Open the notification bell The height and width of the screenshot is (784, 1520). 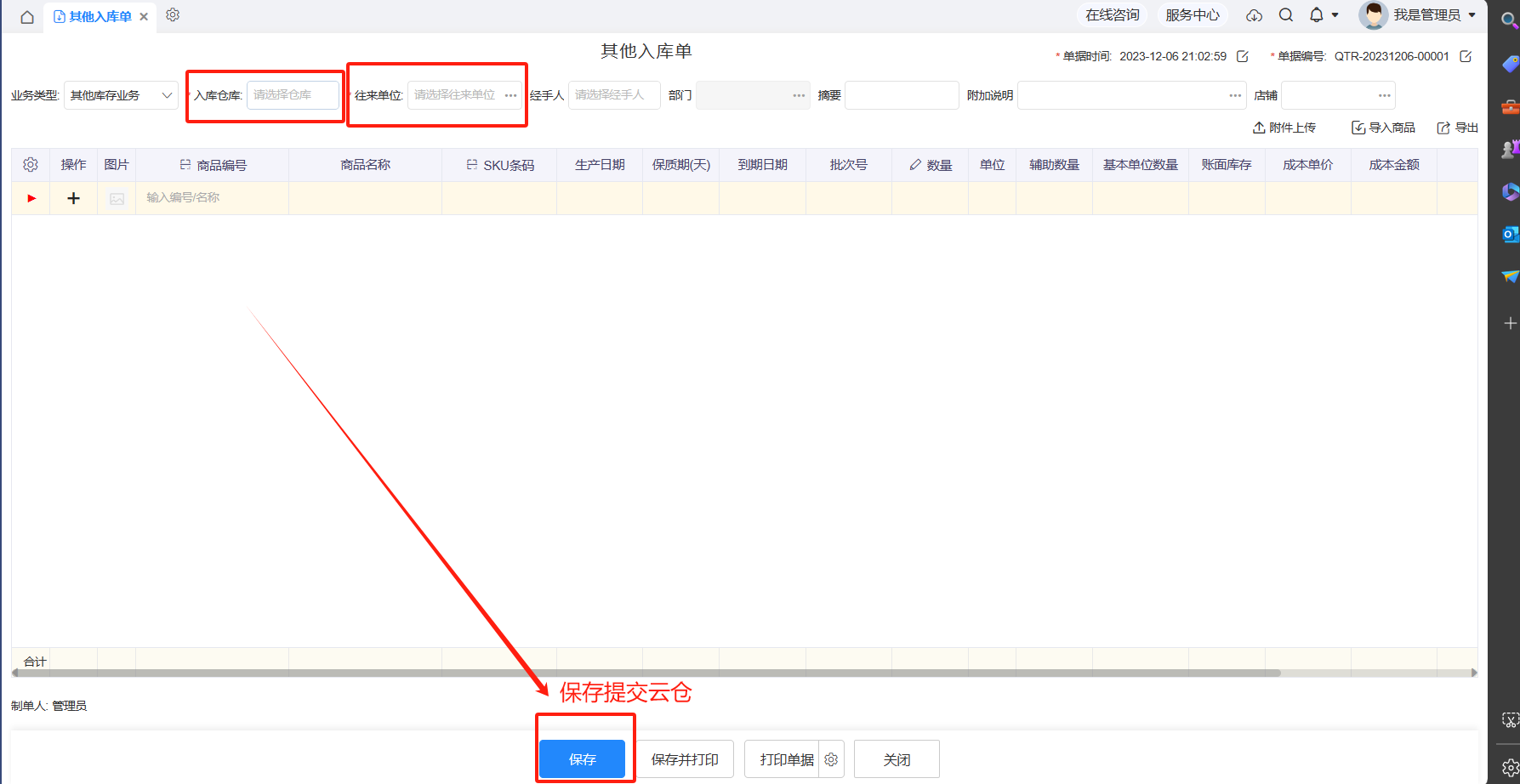[1317, 15]
